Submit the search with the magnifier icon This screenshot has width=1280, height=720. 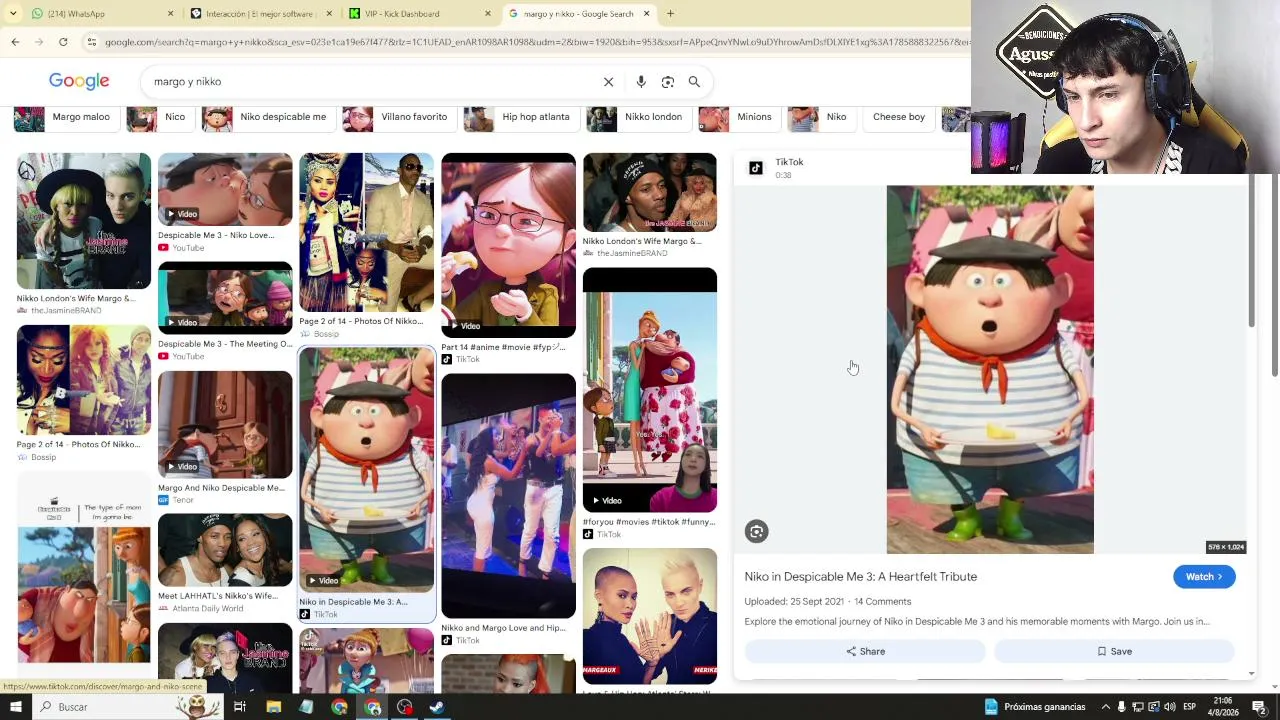coord(694,82)
